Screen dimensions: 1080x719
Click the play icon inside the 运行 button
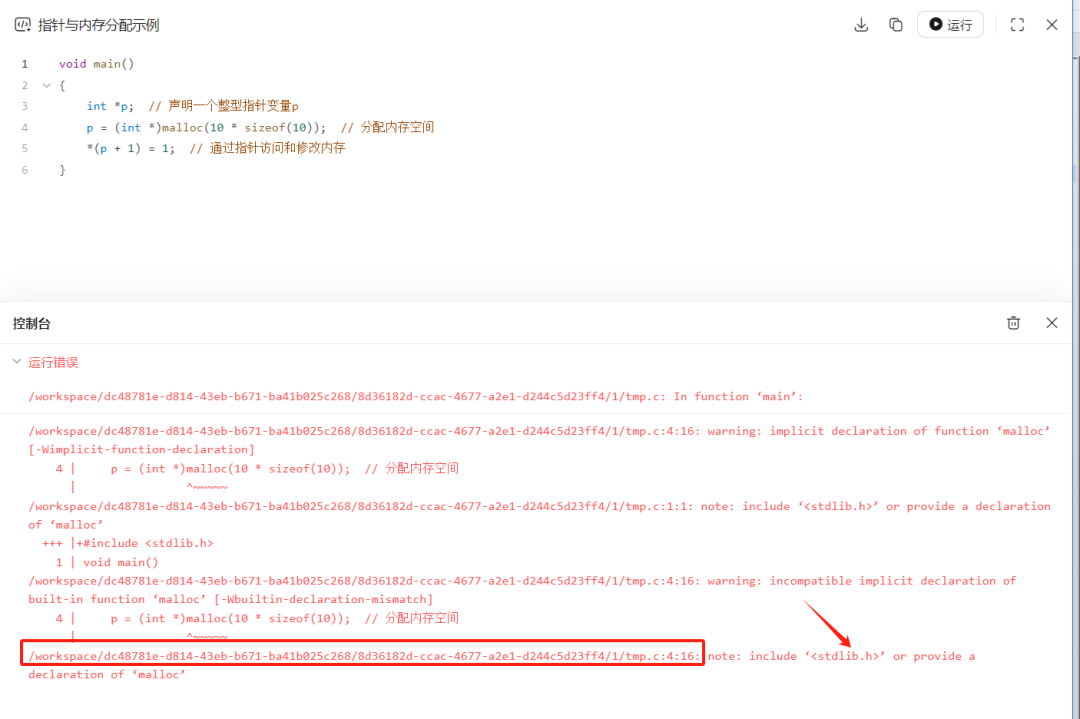click(x=936, y=24)
